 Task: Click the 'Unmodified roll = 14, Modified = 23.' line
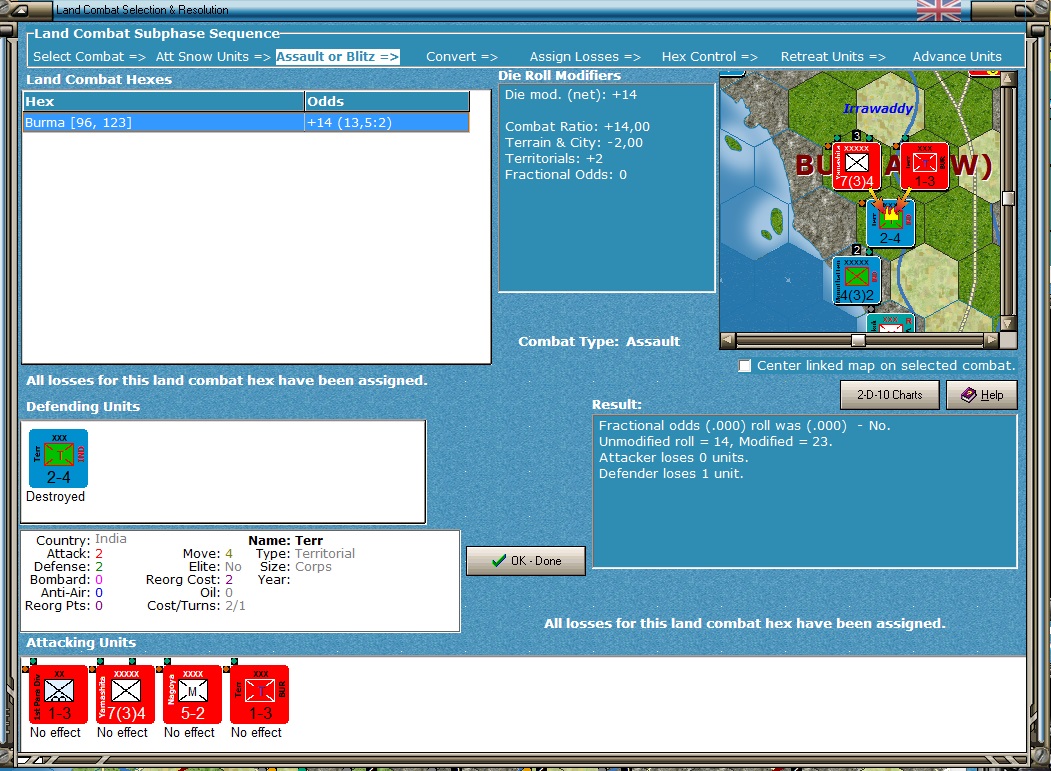point(715,442)
